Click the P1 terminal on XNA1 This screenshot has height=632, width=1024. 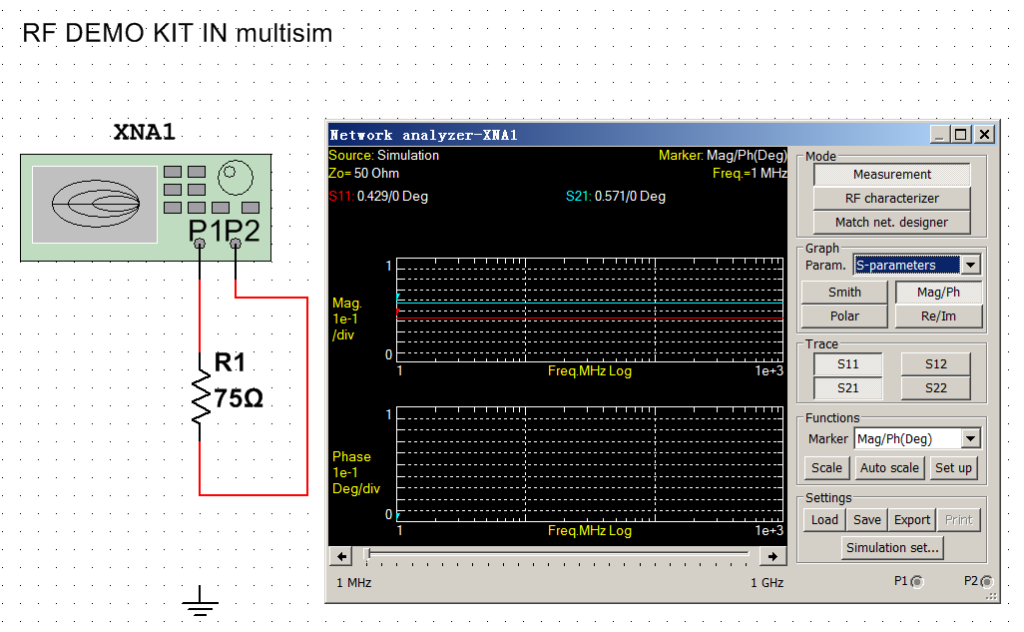tap(200, 243)
